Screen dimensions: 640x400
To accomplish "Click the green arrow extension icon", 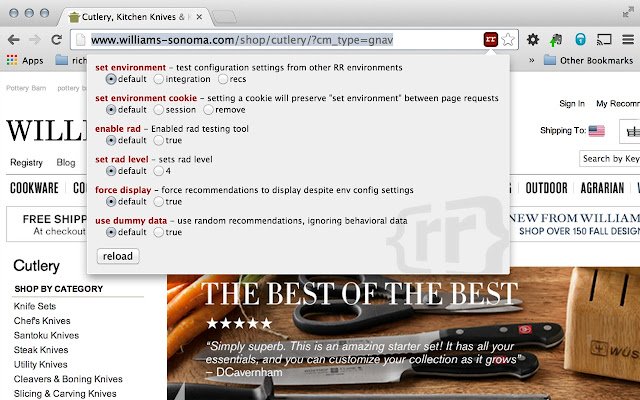I will (x=556, y=40).
